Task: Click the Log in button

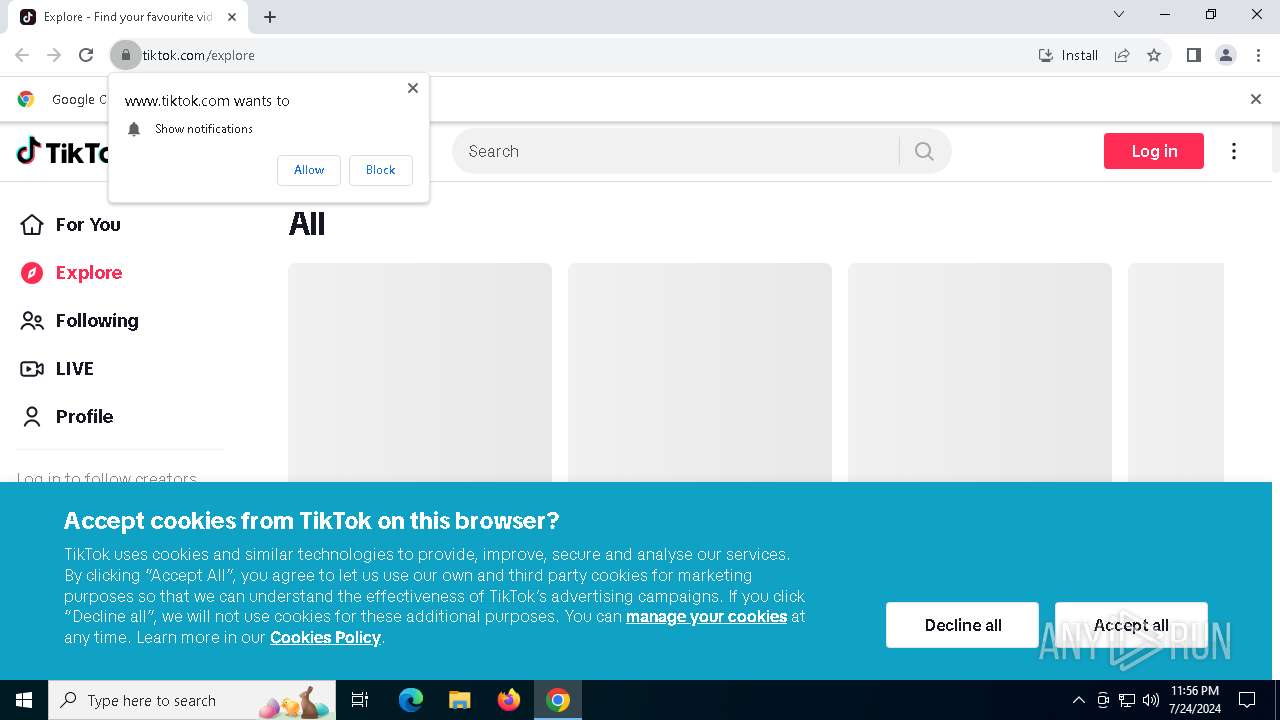Action: [x=1154, y=151]
